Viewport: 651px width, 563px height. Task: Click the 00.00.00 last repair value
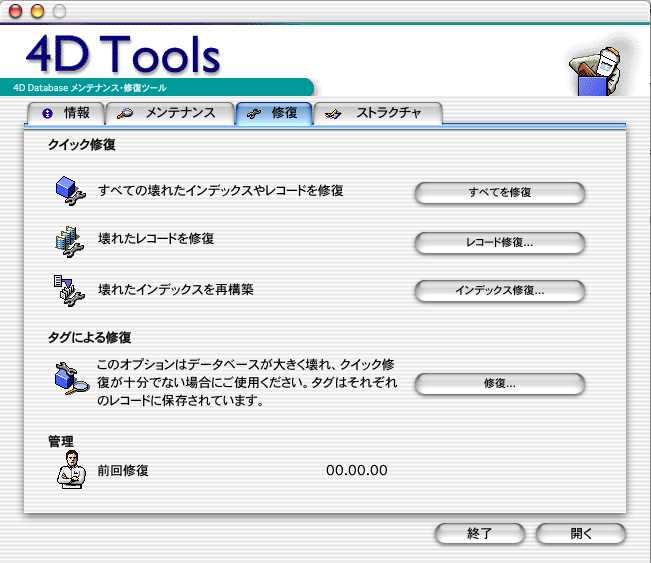[357, 470]
